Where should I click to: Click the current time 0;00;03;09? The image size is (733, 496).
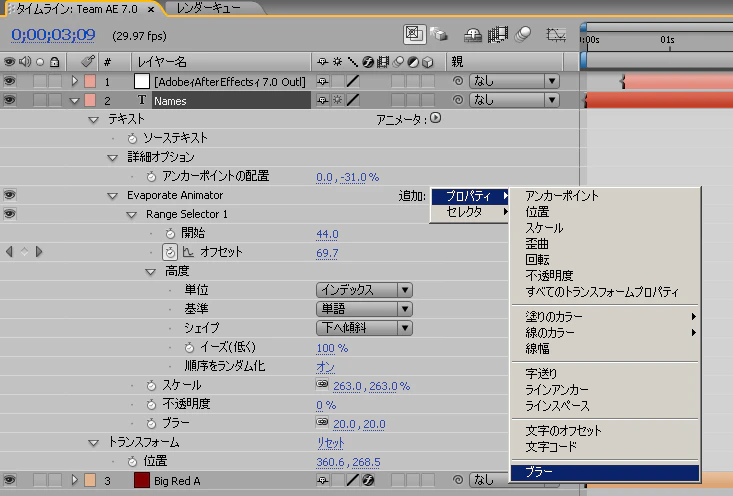pyautogui.click(x=53, y=35)
